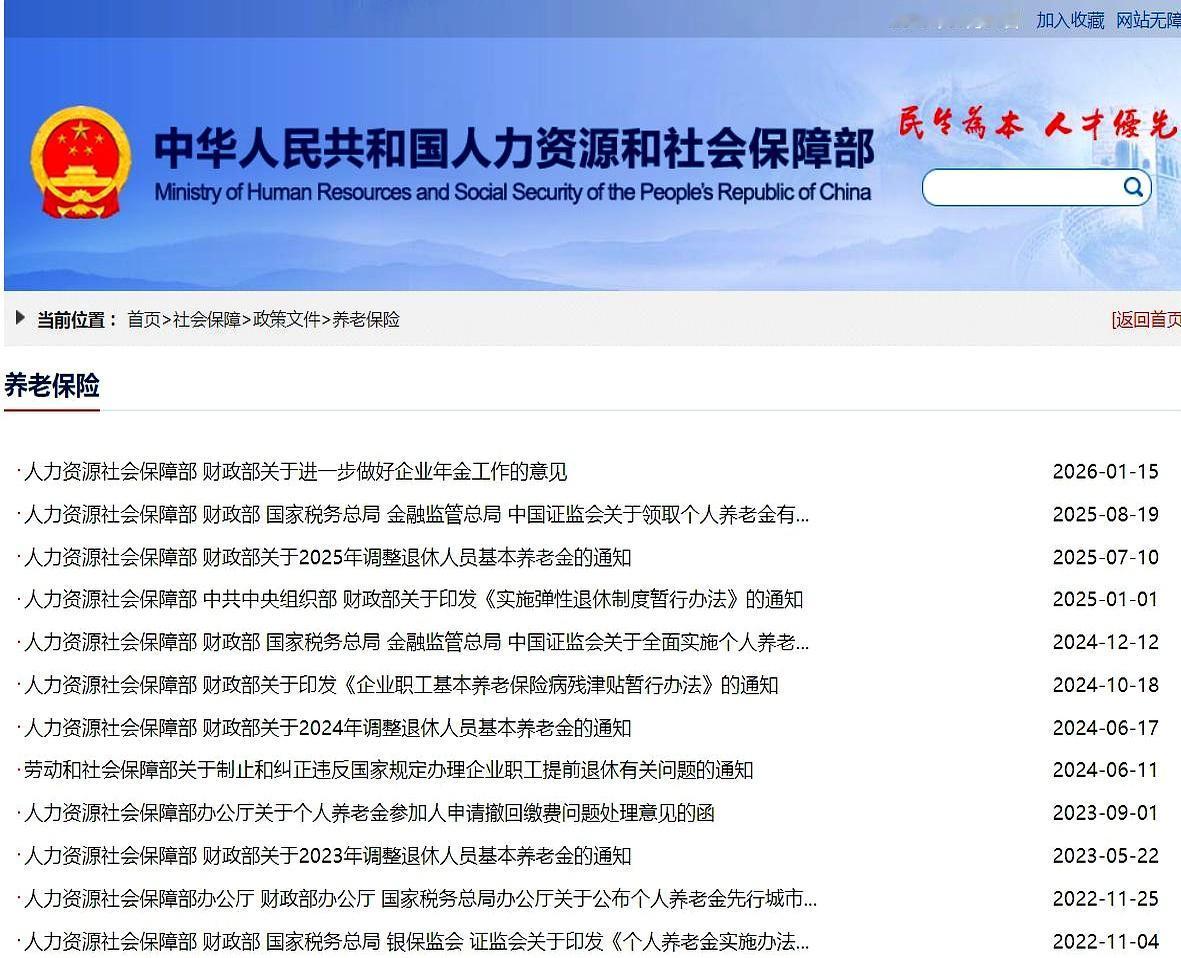This screenshot has height=958, width=1181.
Task: Open 个人养老金撤回缴费问题处理意见的函
Action: (369, 813)
